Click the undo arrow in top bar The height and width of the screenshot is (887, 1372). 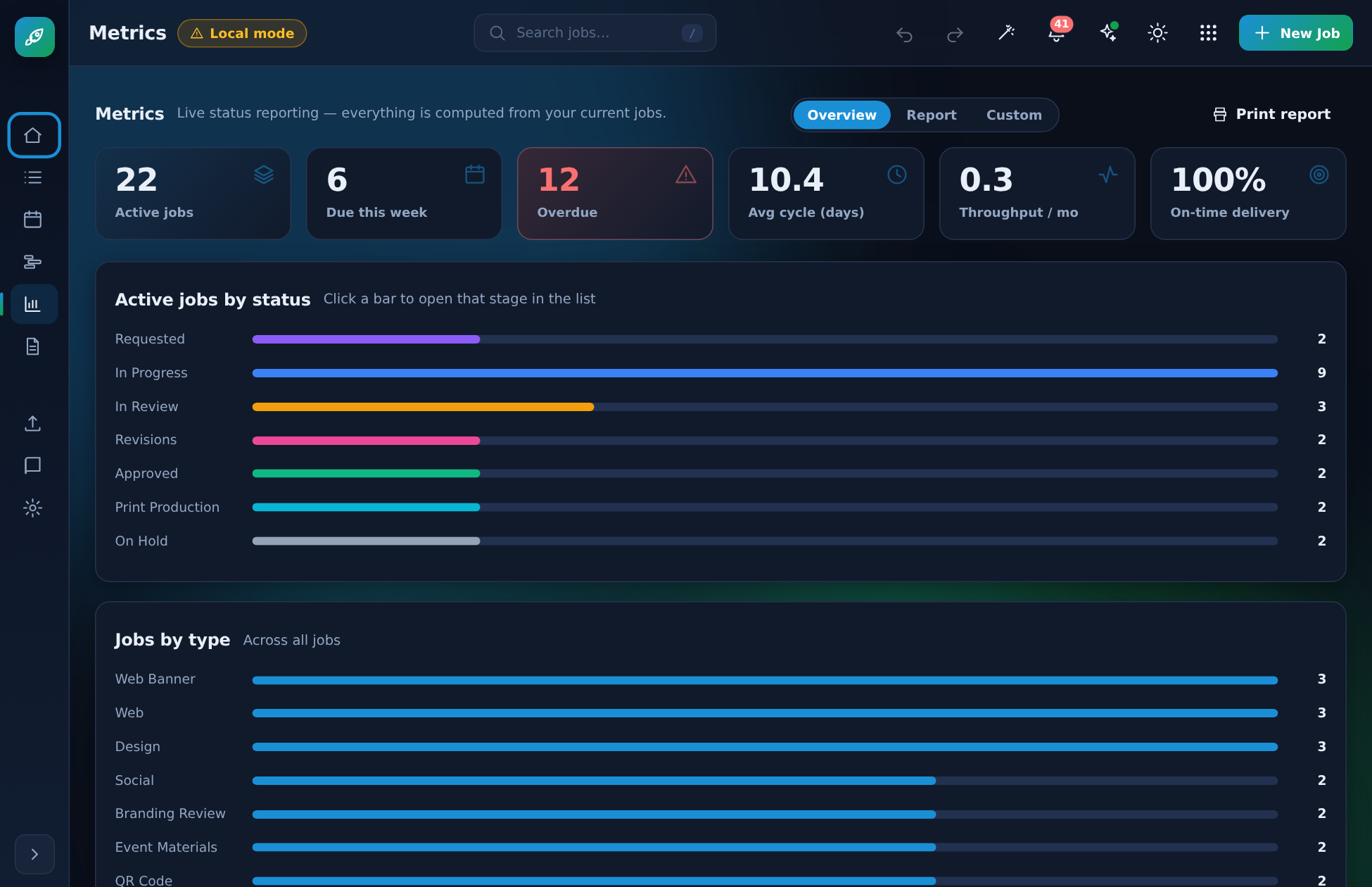click(904, 33)
